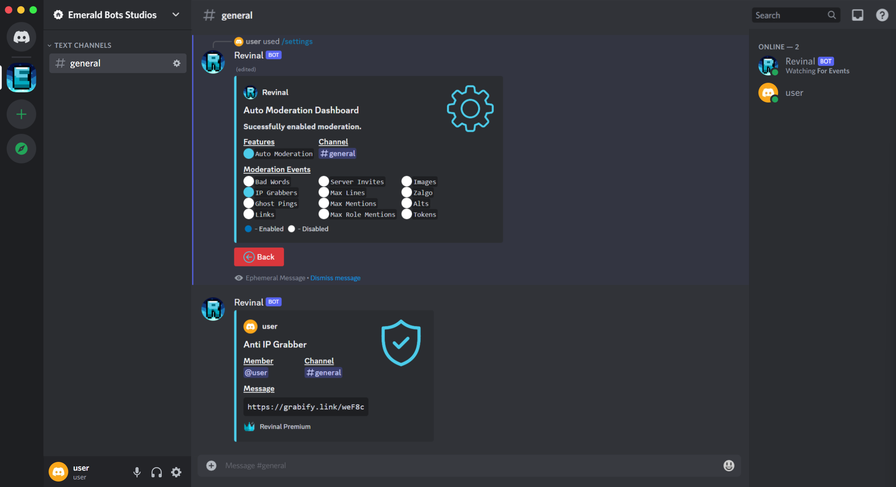
Task: Click the Search field in header
Action: pyautogui.click(x=790, y=15)
